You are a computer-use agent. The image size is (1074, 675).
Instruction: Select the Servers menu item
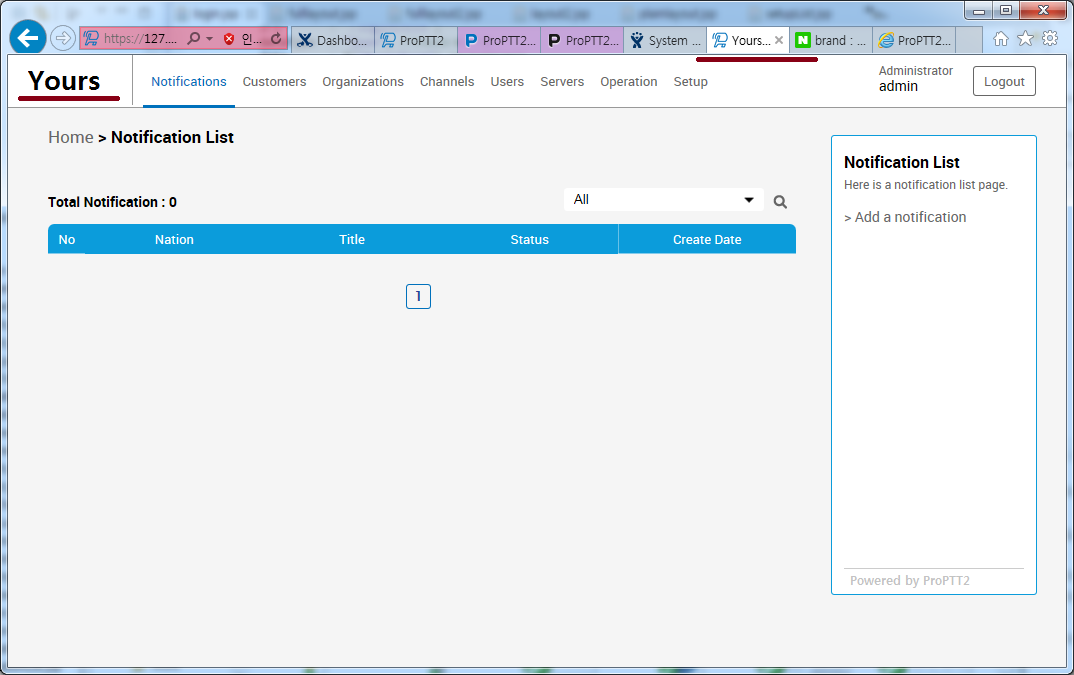pos(562,82)
